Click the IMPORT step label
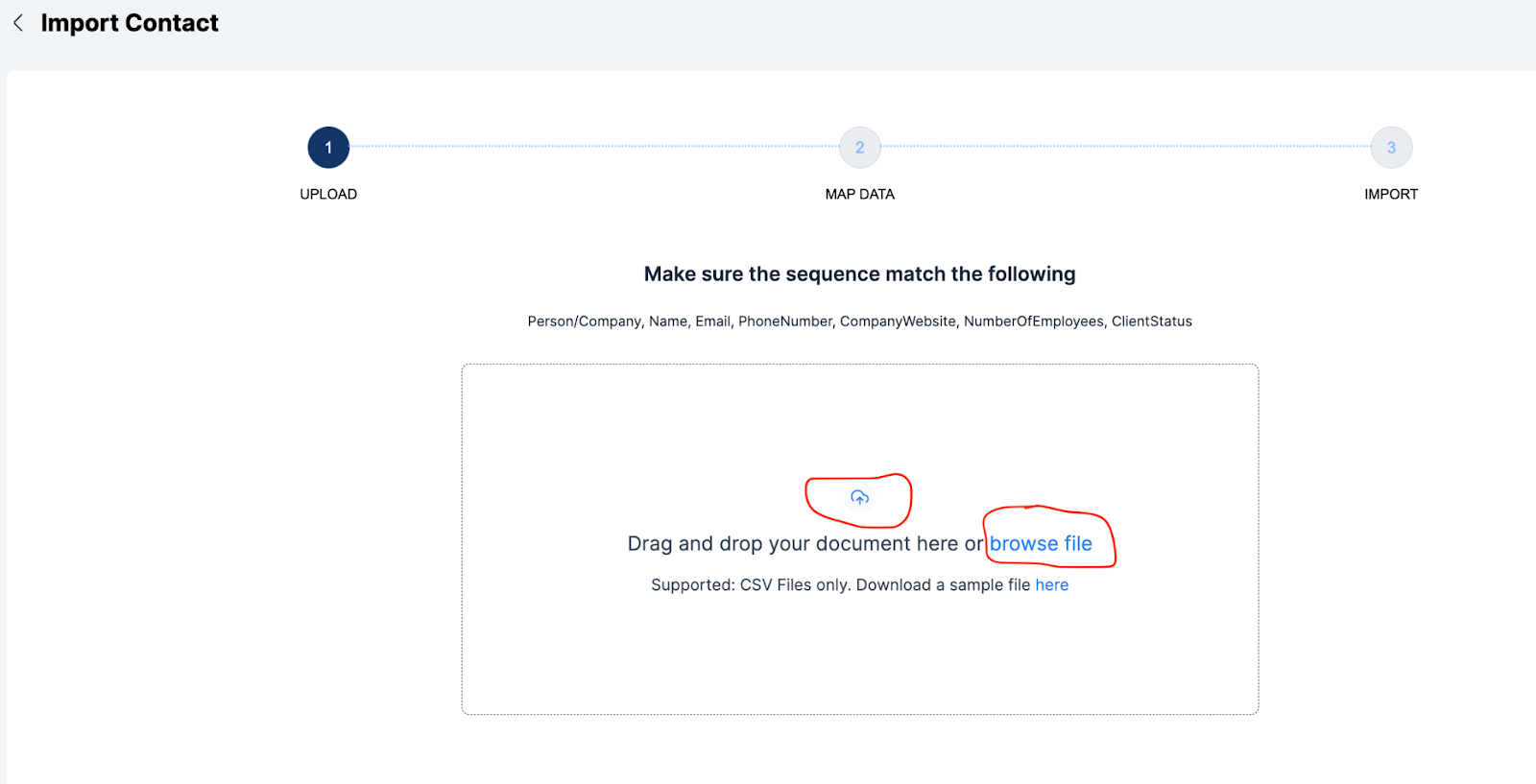1536x784 pixels. click(1391, 194)
